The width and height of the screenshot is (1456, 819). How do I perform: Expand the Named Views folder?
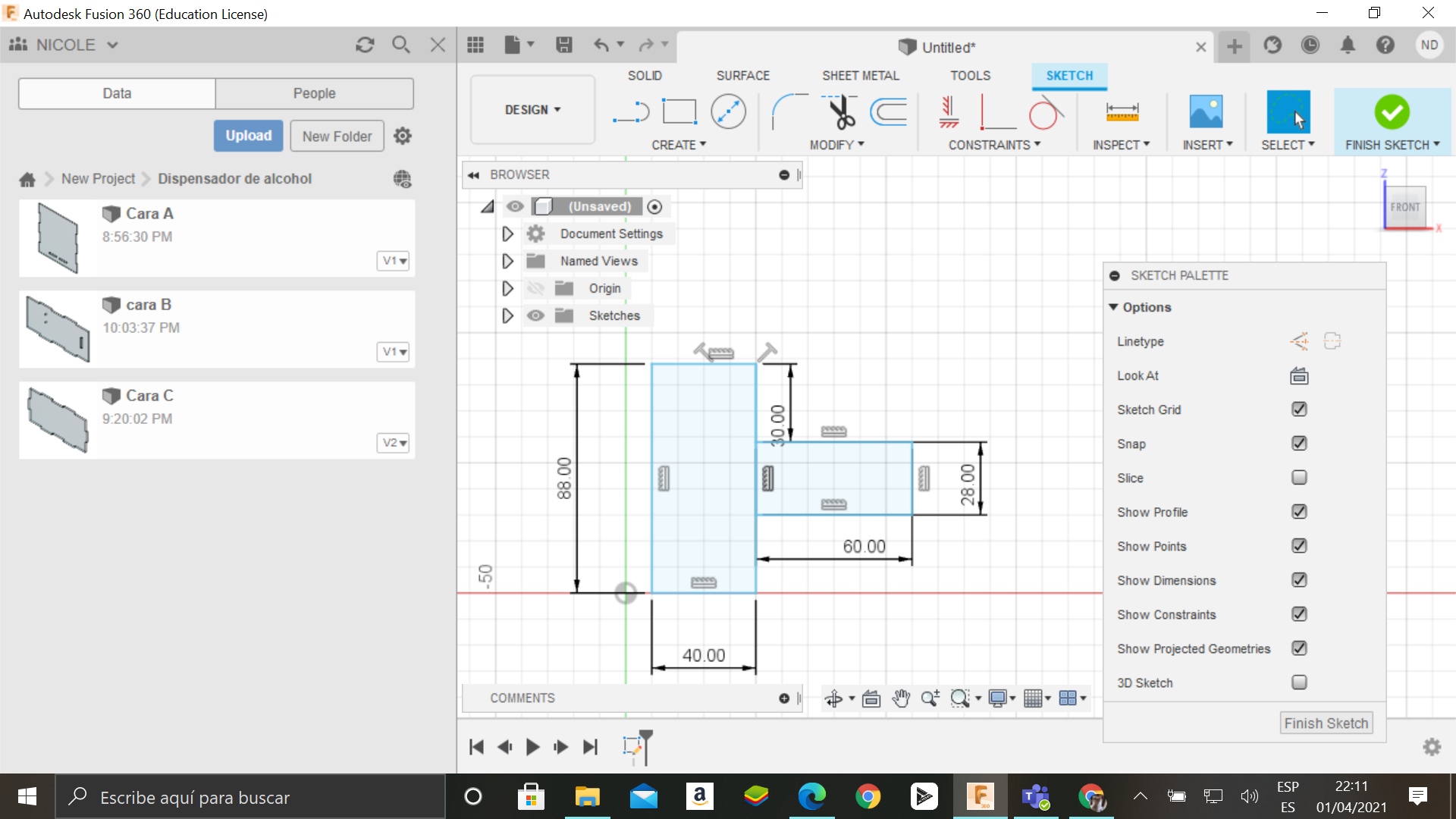(506, 260)
